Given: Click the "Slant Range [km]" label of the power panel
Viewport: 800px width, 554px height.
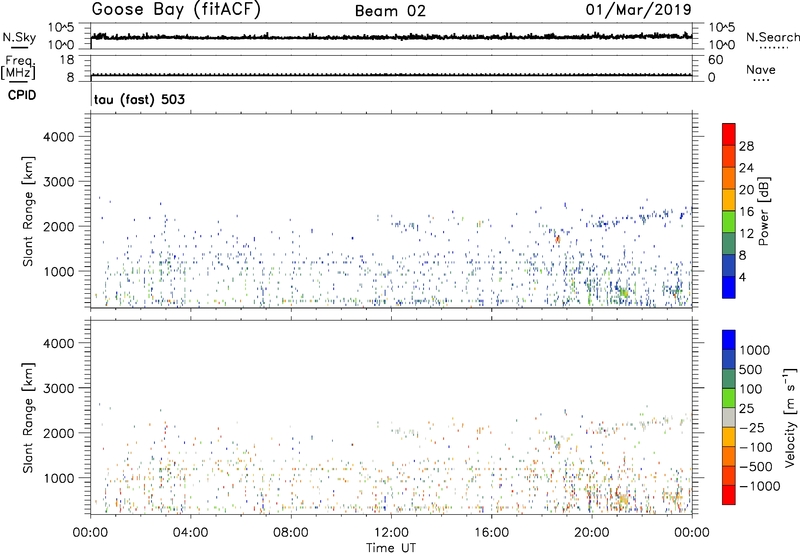Looking at the screenshot, I should click(x=28, y=211).
